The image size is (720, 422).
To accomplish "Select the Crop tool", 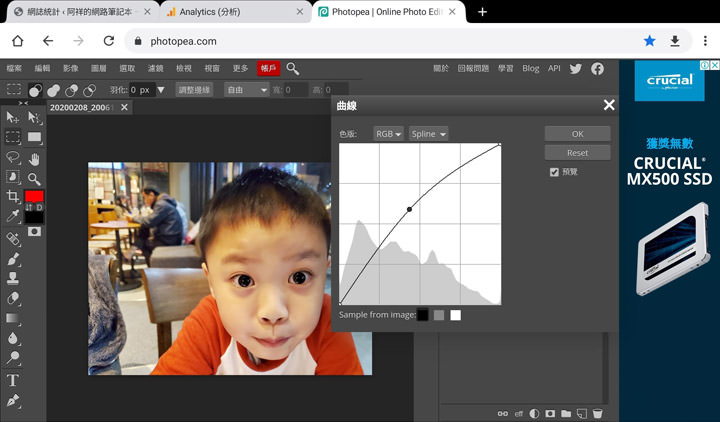I will (x=13, y=197).
